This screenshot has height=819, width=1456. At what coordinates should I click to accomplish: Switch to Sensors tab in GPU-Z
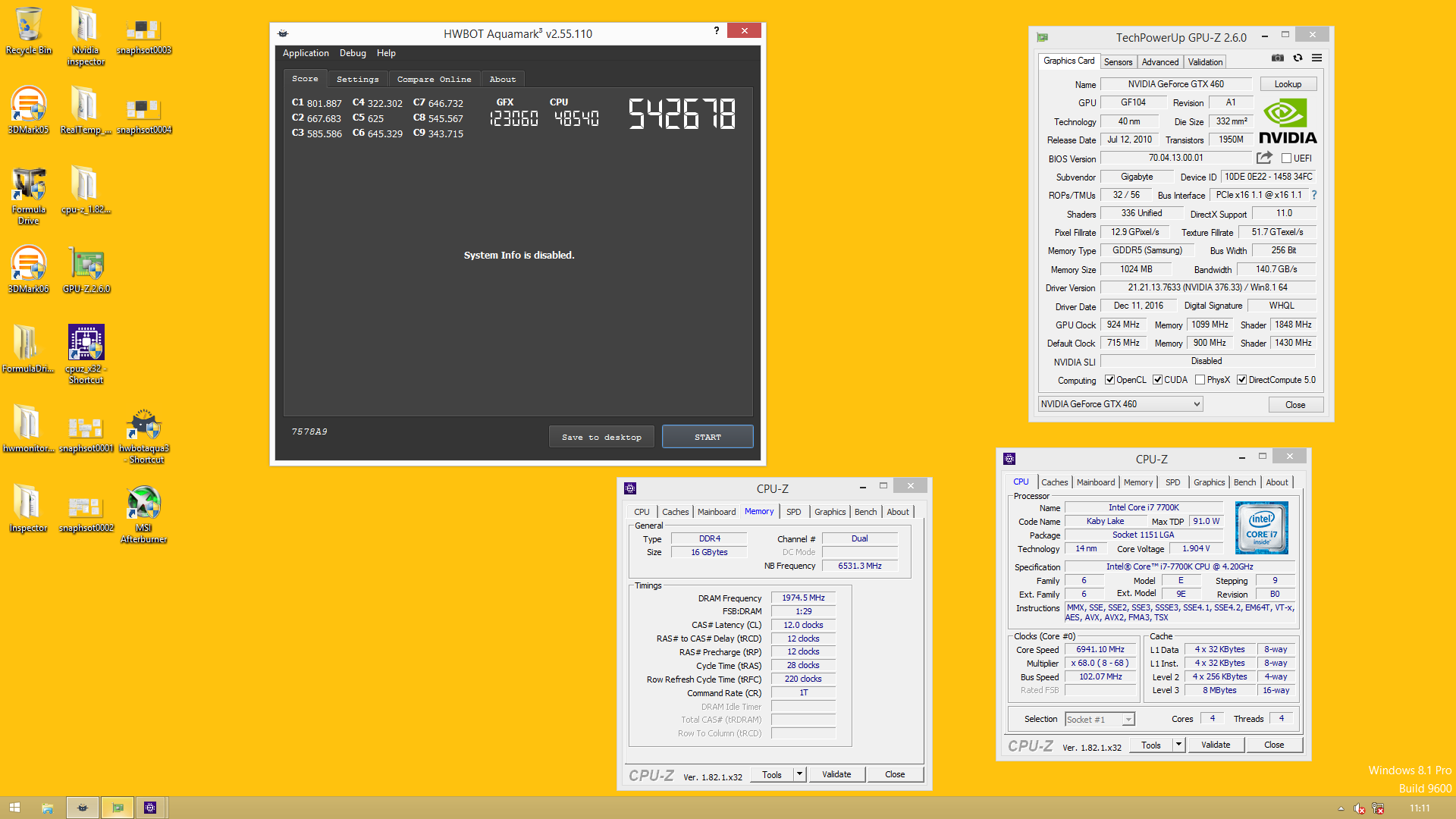click(1118, 62)
